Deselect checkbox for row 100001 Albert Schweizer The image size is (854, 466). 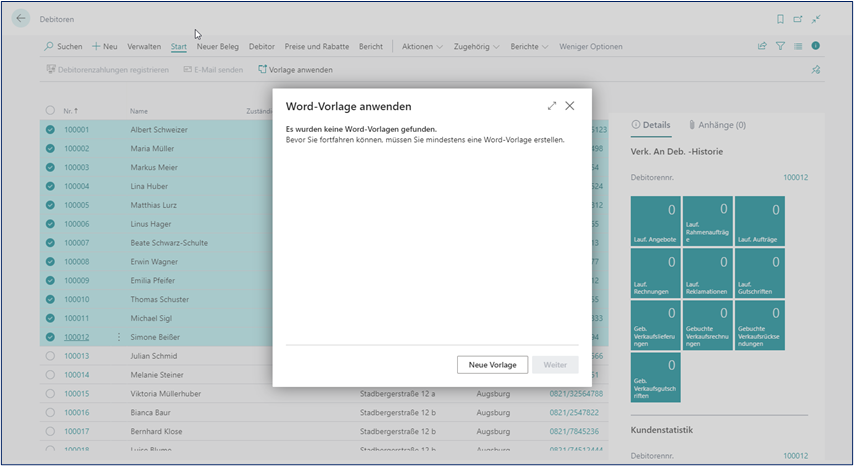click(x=50, y=130)
